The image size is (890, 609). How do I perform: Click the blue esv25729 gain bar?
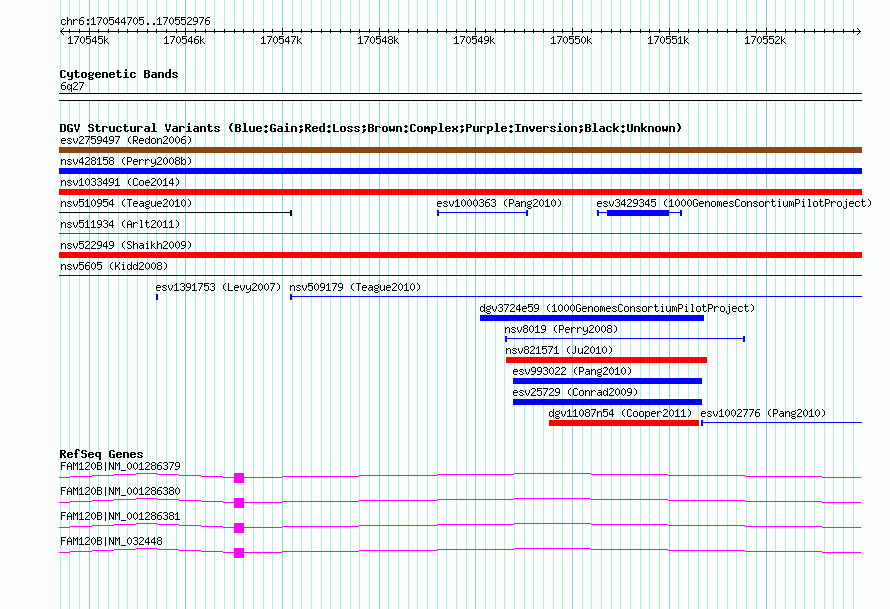coord(607,402)
